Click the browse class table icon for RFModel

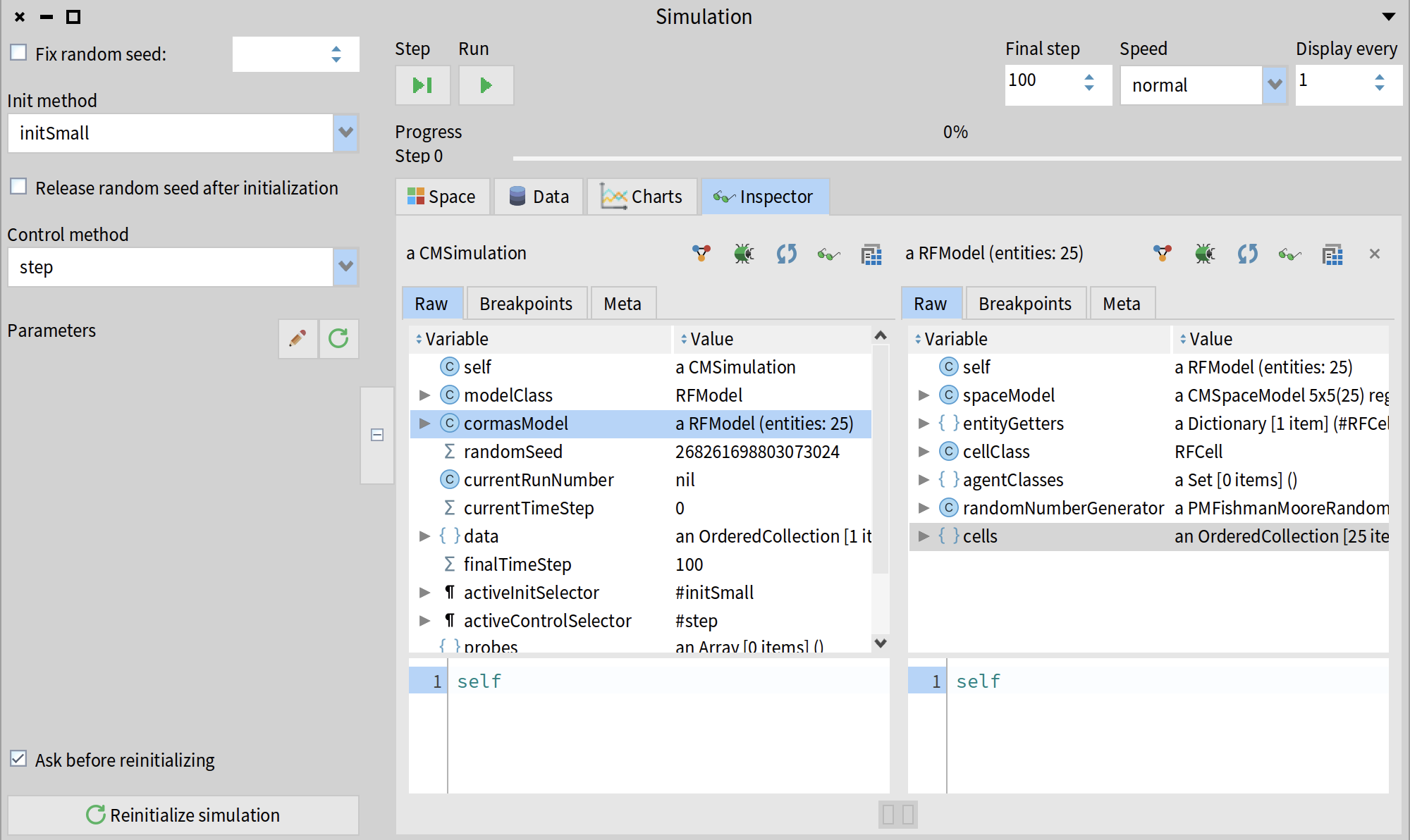pyautogui.click(x=1332, y=254)
